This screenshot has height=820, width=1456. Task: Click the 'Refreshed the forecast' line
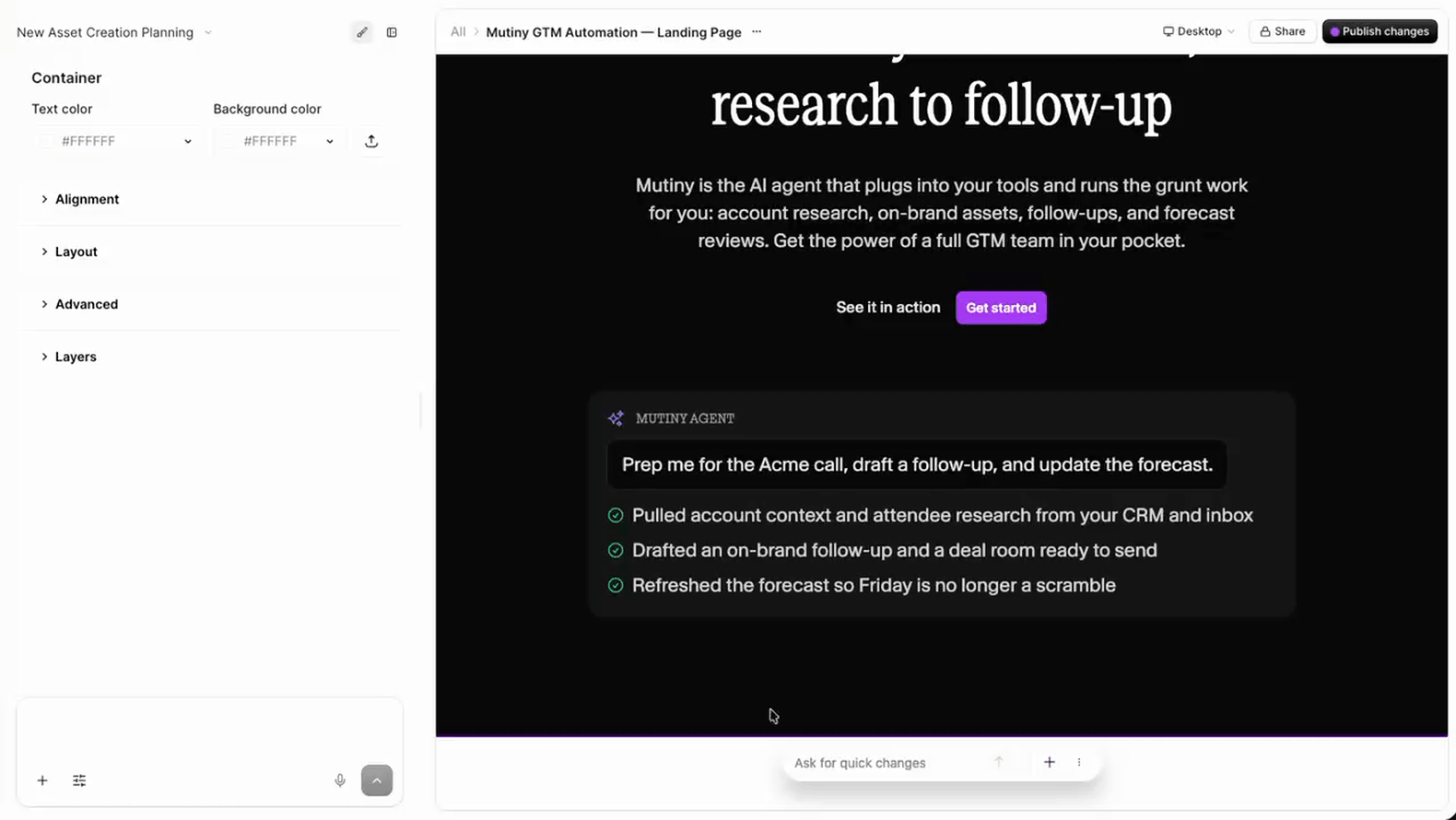(x=874, y=585)
